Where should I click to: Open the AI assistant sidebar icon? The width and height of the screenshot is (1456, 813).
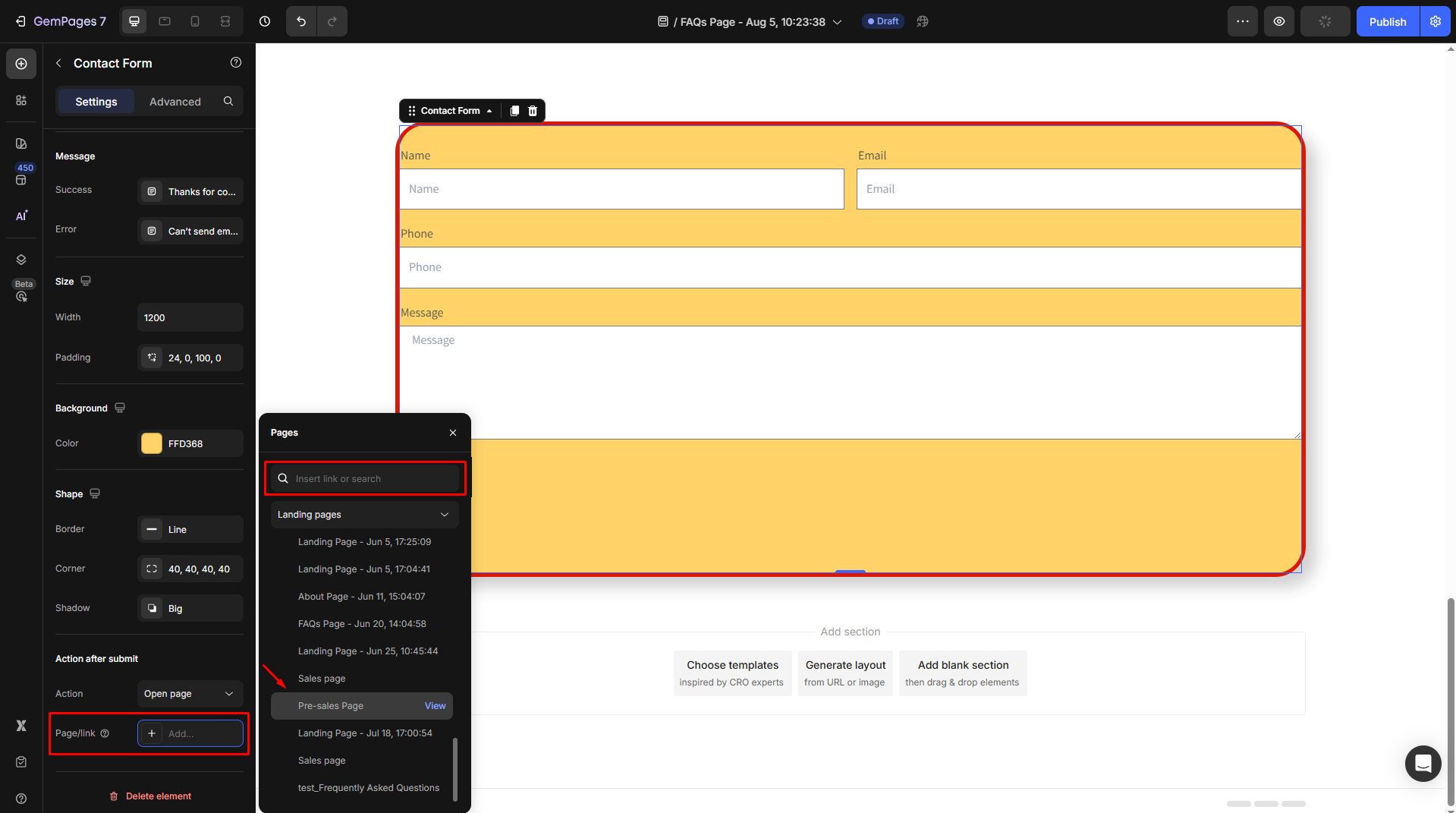pos(21,216)
